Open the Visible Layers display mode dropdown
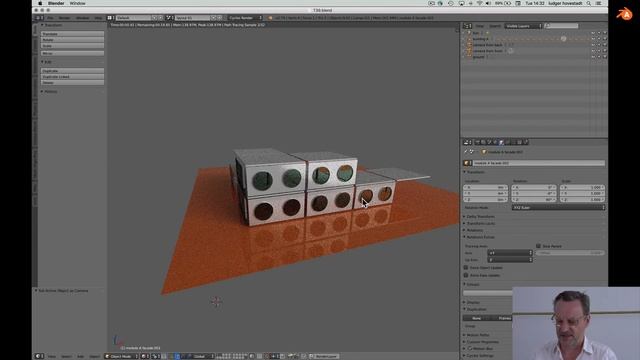The width and height of the screenshot is (640, 360). coord(523,26)
